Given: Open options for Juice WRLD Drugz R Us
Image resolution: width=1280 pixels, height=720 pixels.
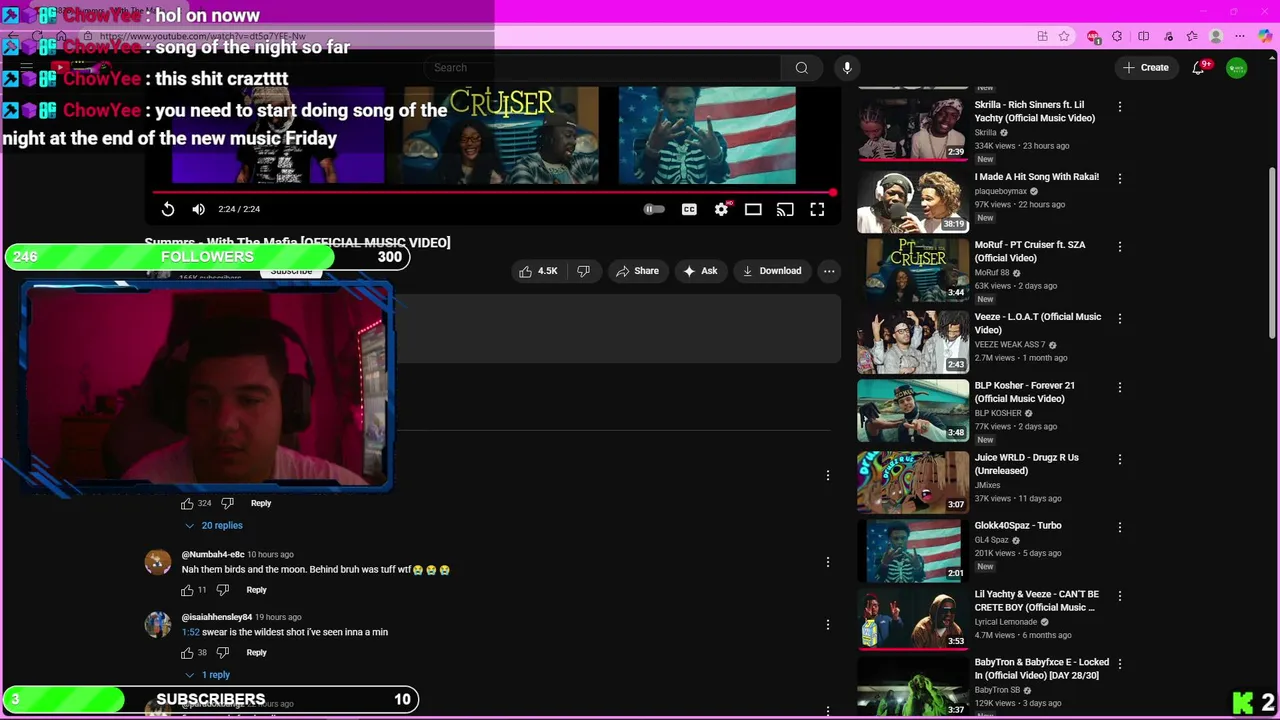Looking at the screenshot, I should click(1120, 459).
